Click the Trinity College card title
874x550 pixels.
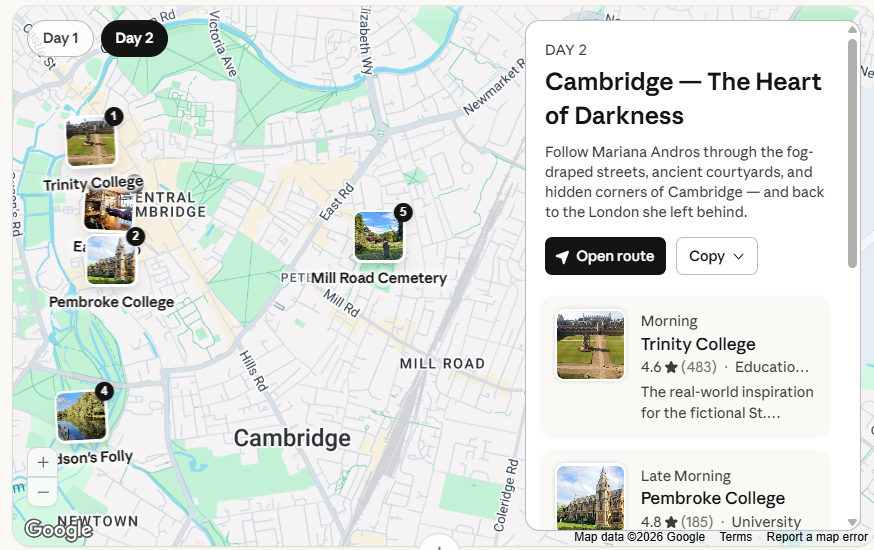coord(698,344)
